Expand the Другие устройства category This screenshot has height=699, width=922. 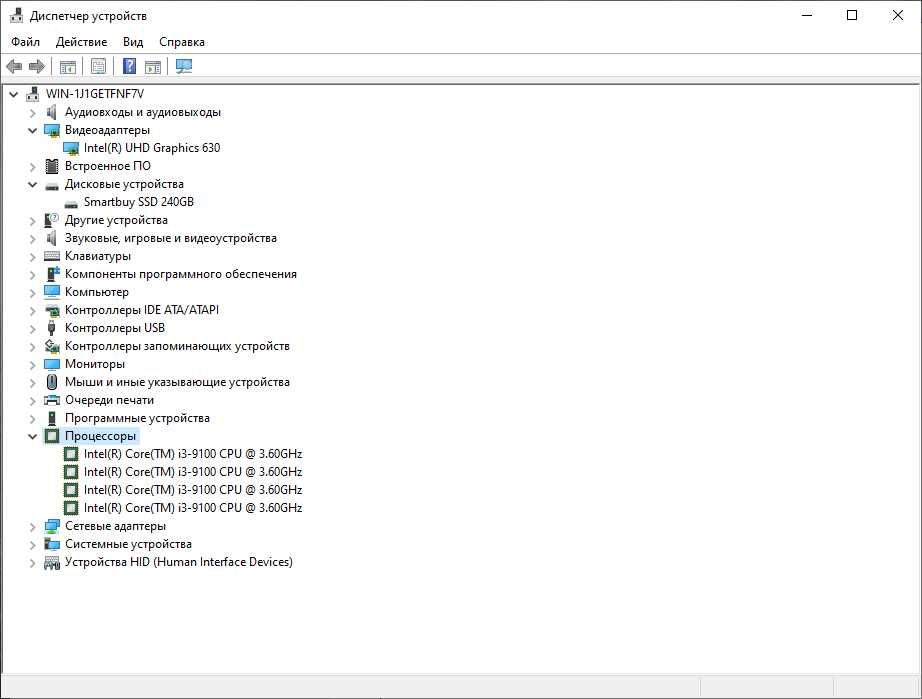32,221
